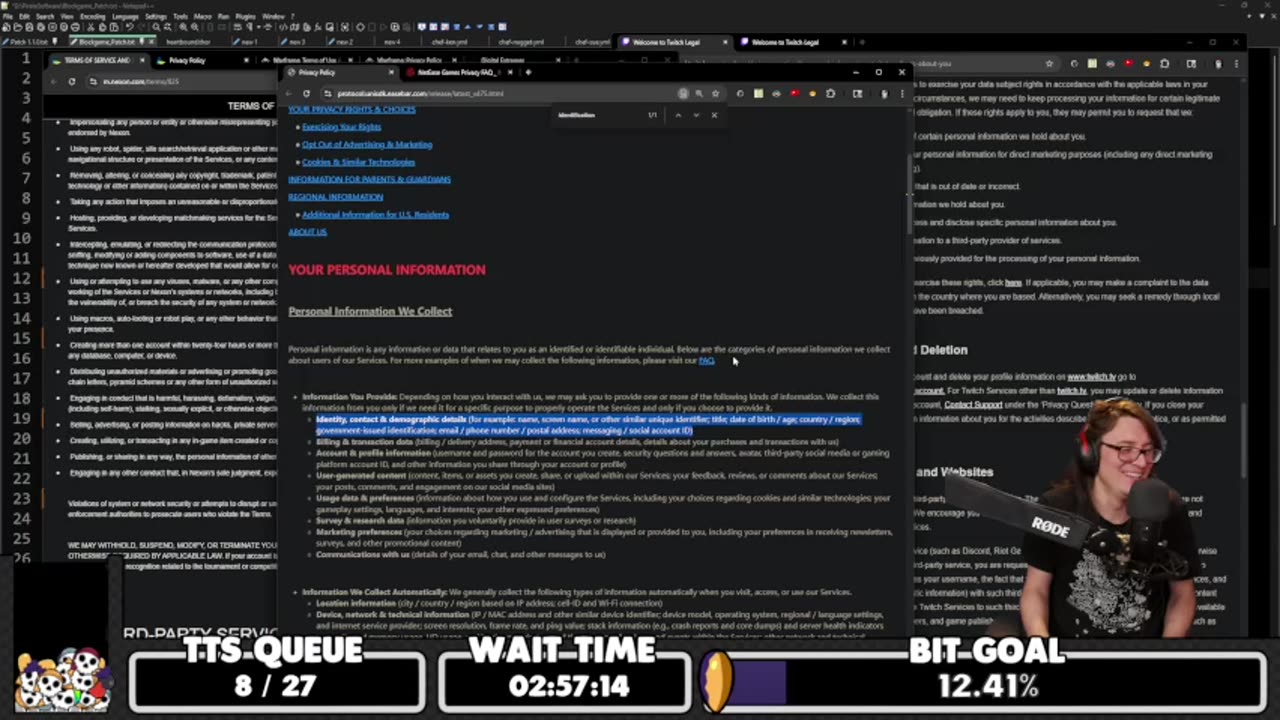The height and width of the screenshot is (720, 1280).
Task: Open the three-dot menu of the front browser window
Action: click(902, 93)
